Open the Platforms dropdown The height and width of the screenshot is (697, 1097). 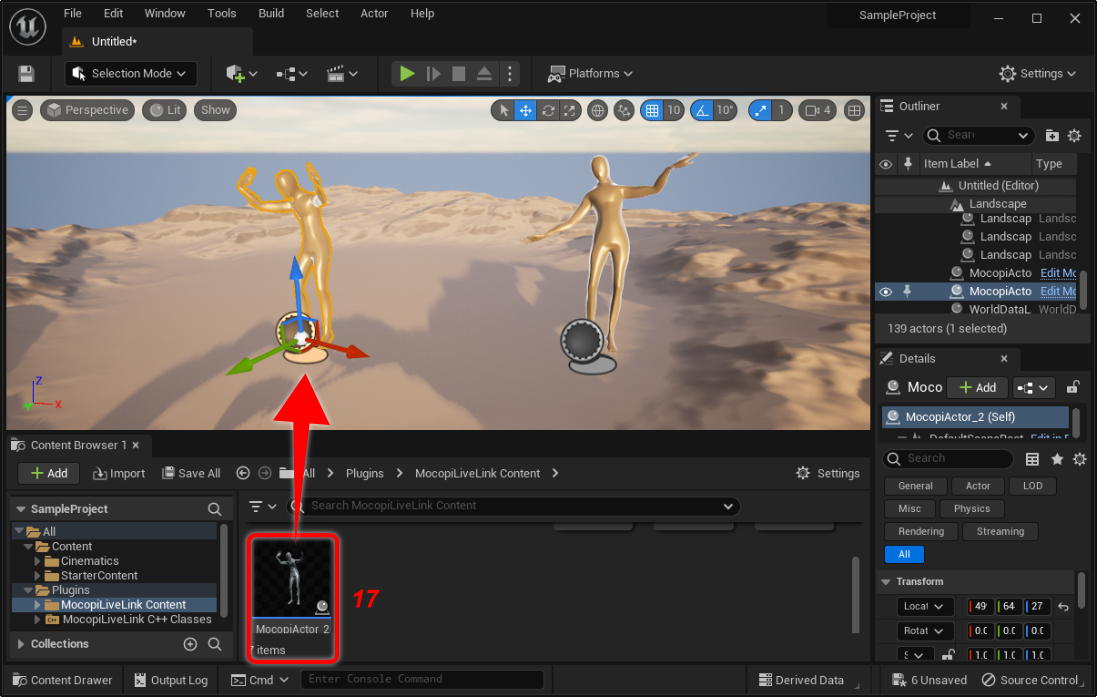(591, 74)
